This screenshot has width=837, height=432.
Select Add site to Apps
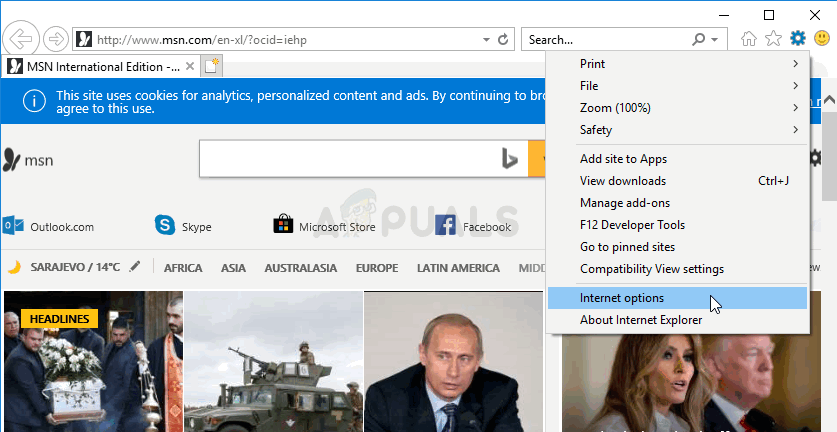click(677, 159)
